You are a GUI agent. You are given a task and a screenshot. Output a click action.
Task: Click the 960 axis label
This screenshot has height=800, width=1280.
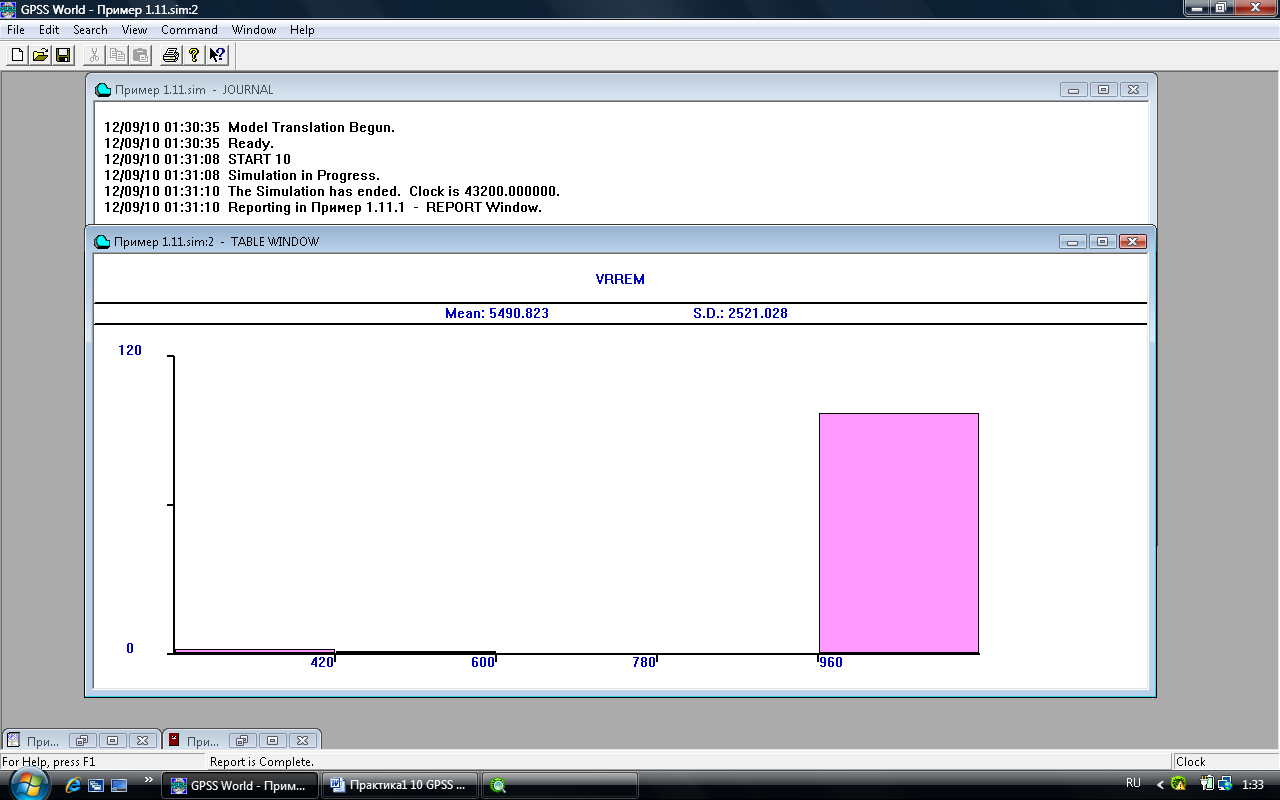pyautogui.click(x=830, y=662)
